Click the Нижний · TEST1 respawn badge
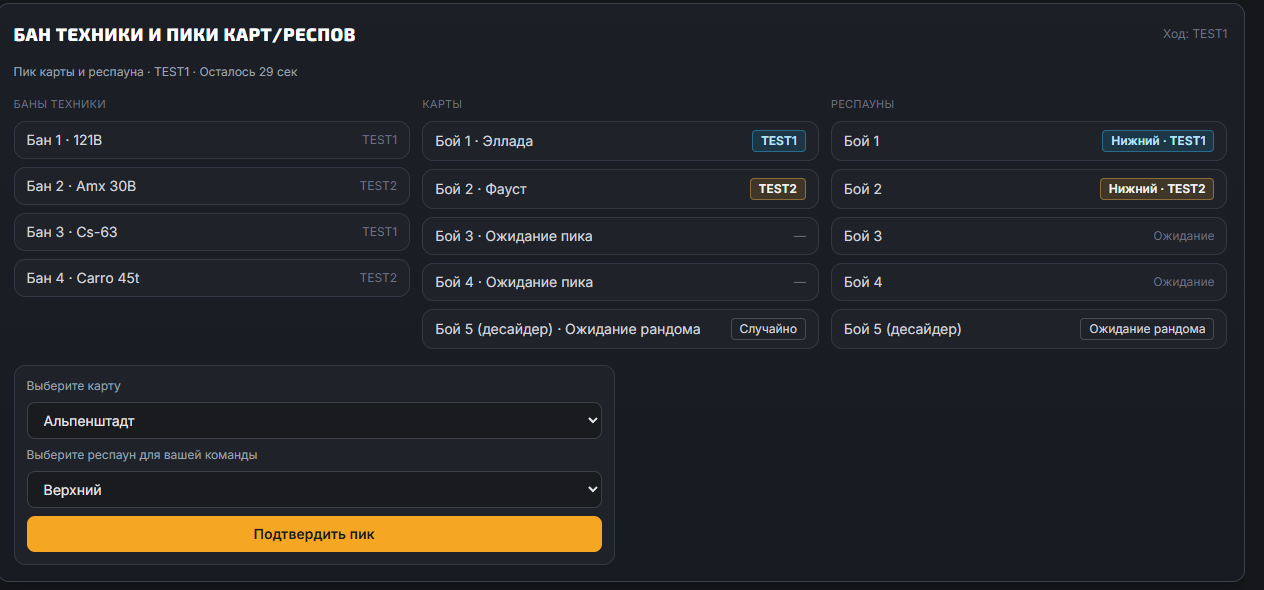Image resolution: width=1264 pixels, height=590 pixels. coord(1157,141)
